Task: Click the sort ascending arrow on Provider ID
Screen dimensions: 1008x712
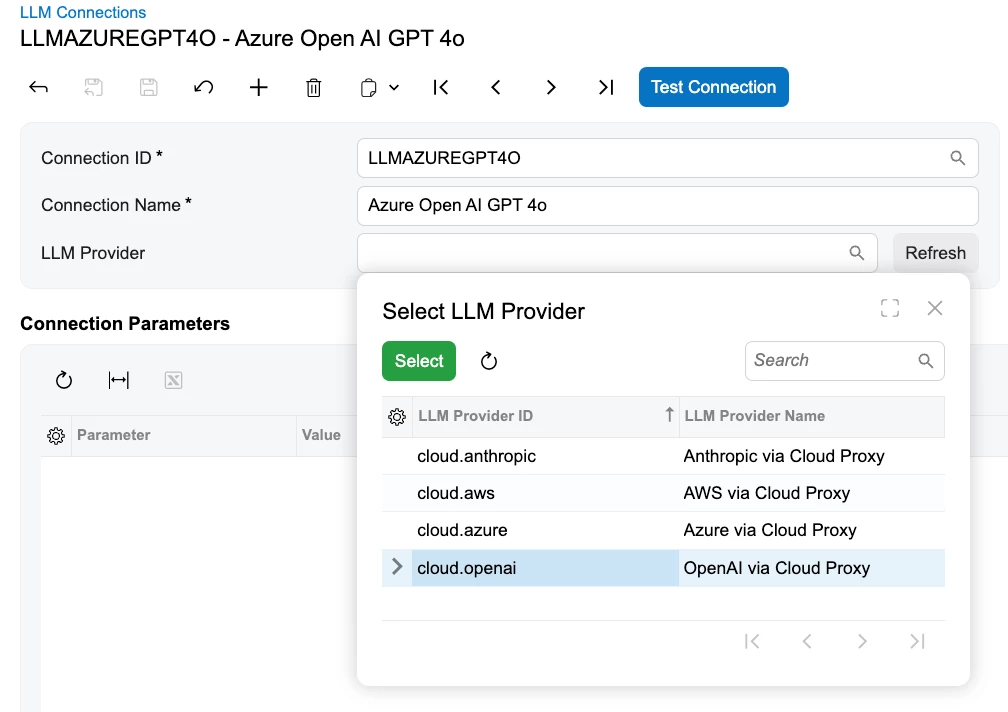Action: 669,415
